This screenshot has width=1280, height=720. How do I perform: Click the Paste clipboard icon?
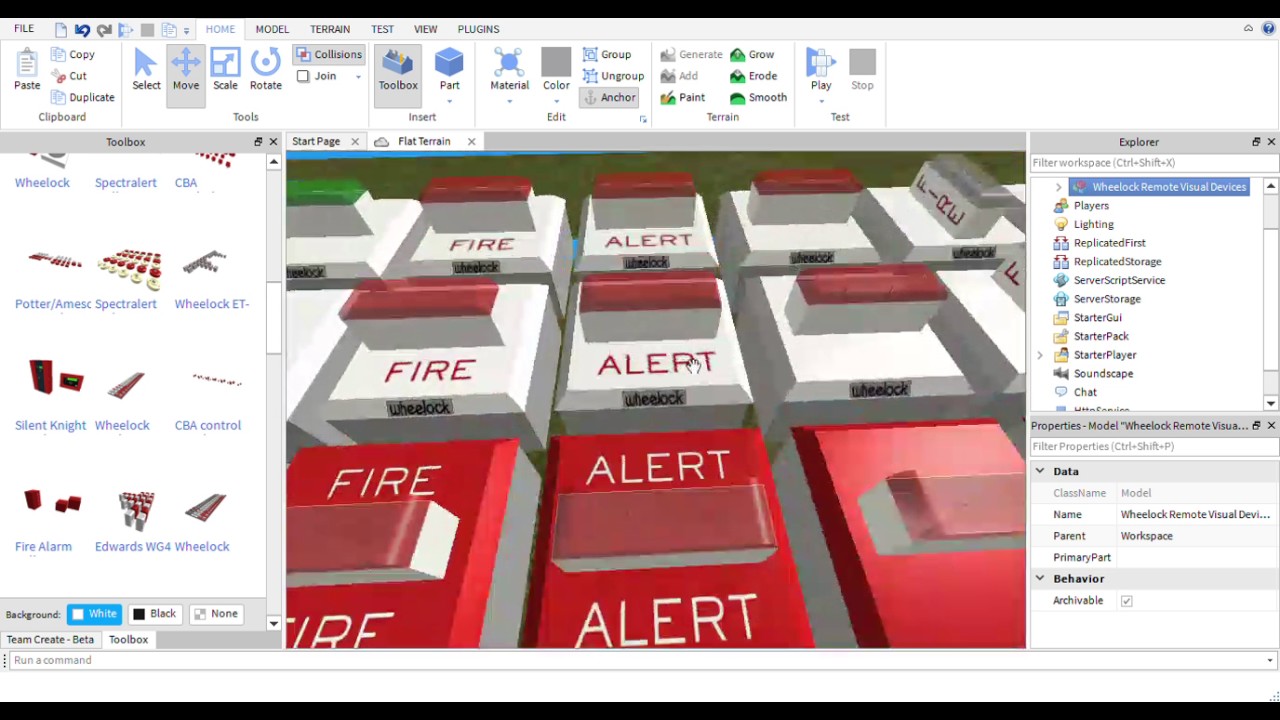pyautogui.click(x=27, y=70)
